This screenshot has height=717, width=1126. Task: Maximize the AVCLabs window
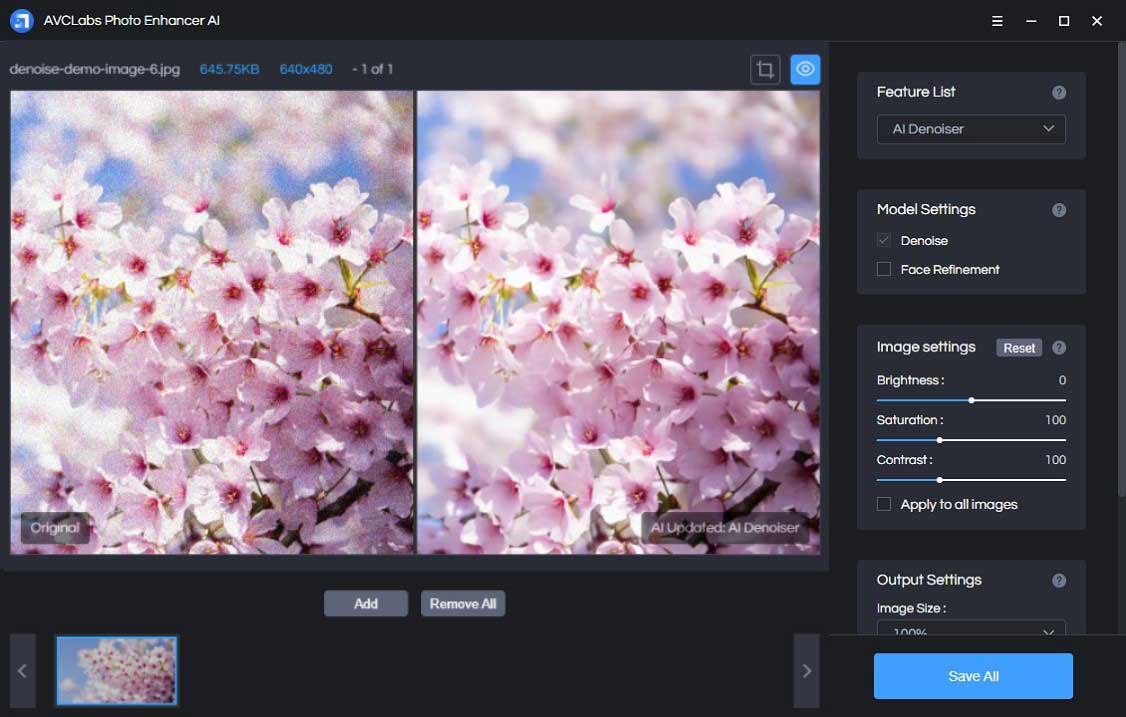pyautogui.click(x=1064, y=21)
